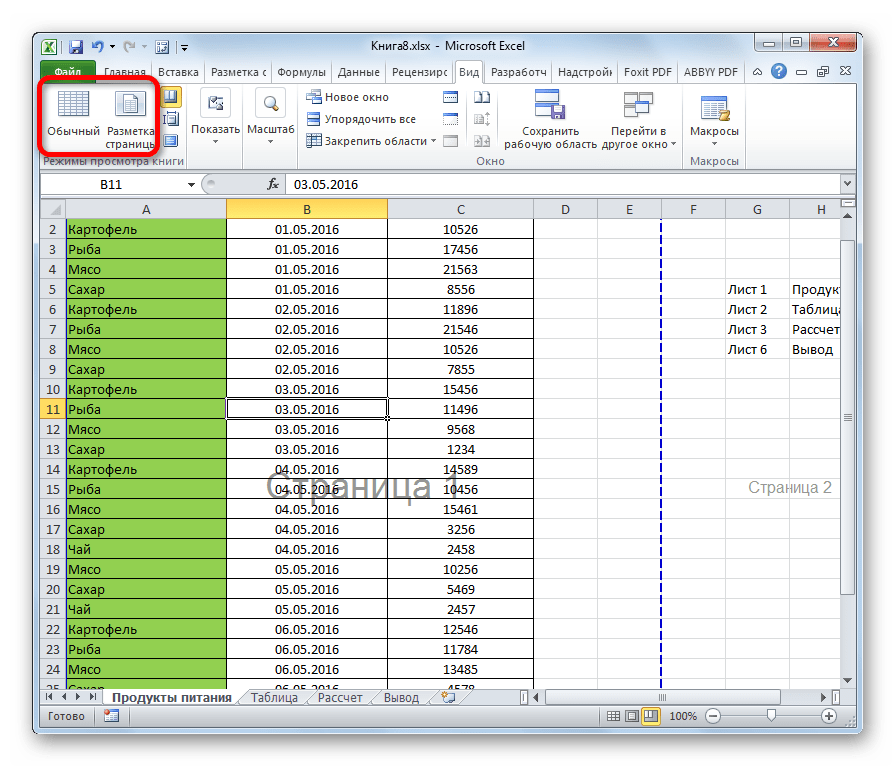Toggle Normal view button in status bar

click(x=611, y=716)
